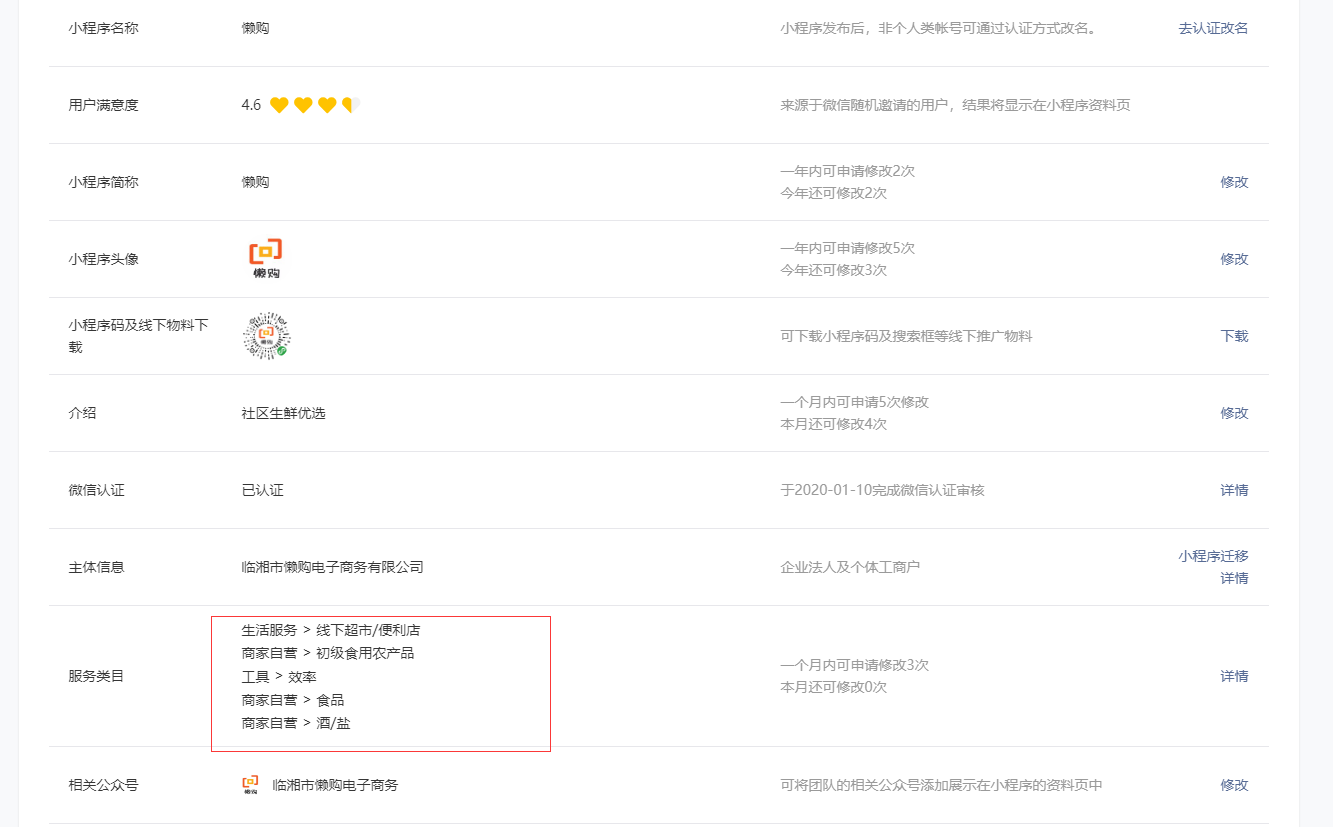Screen dimensions: 1333x827
Task: Click 去认证改名 link for mini program name
Action: [x=1213, y=28]
